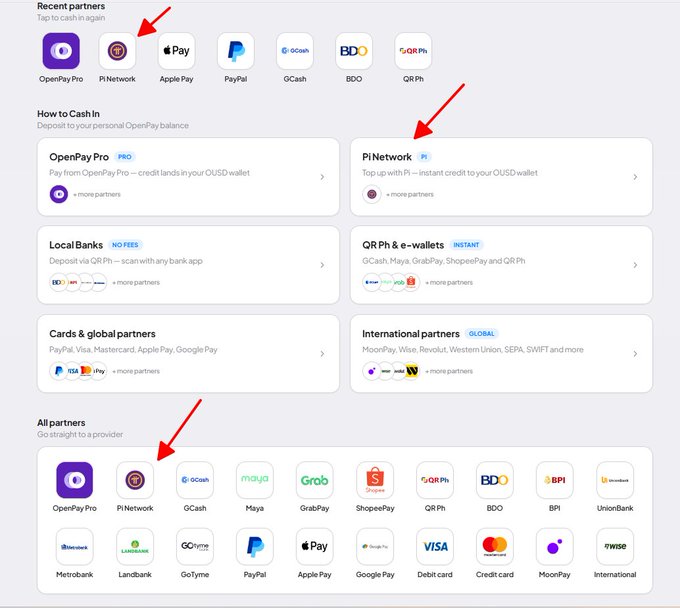
Task: Expand Cards & global partners chevron
Action: coord(322,354)
